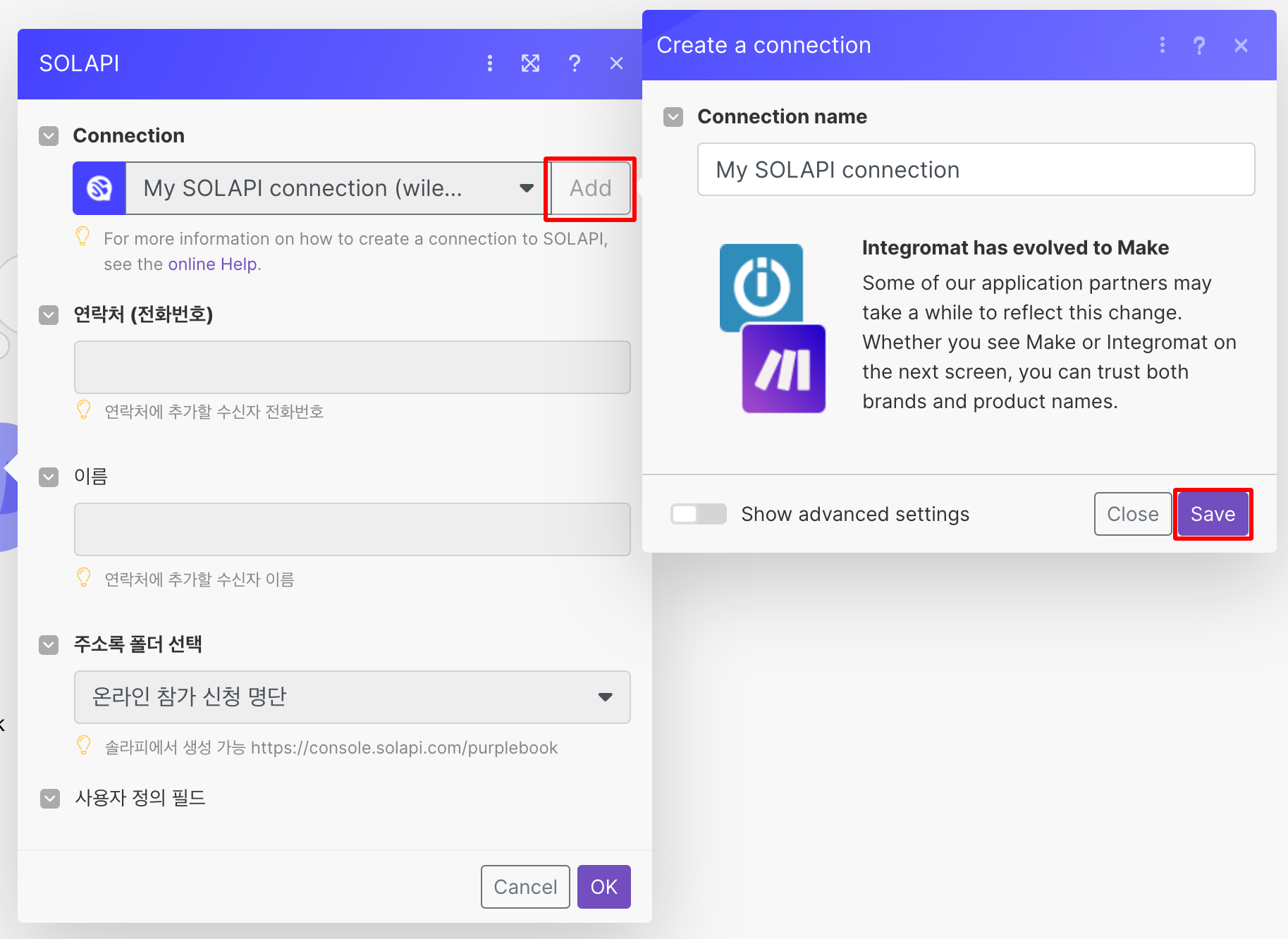Click Cancel in SOLAPI panel

tap(525, 887)
